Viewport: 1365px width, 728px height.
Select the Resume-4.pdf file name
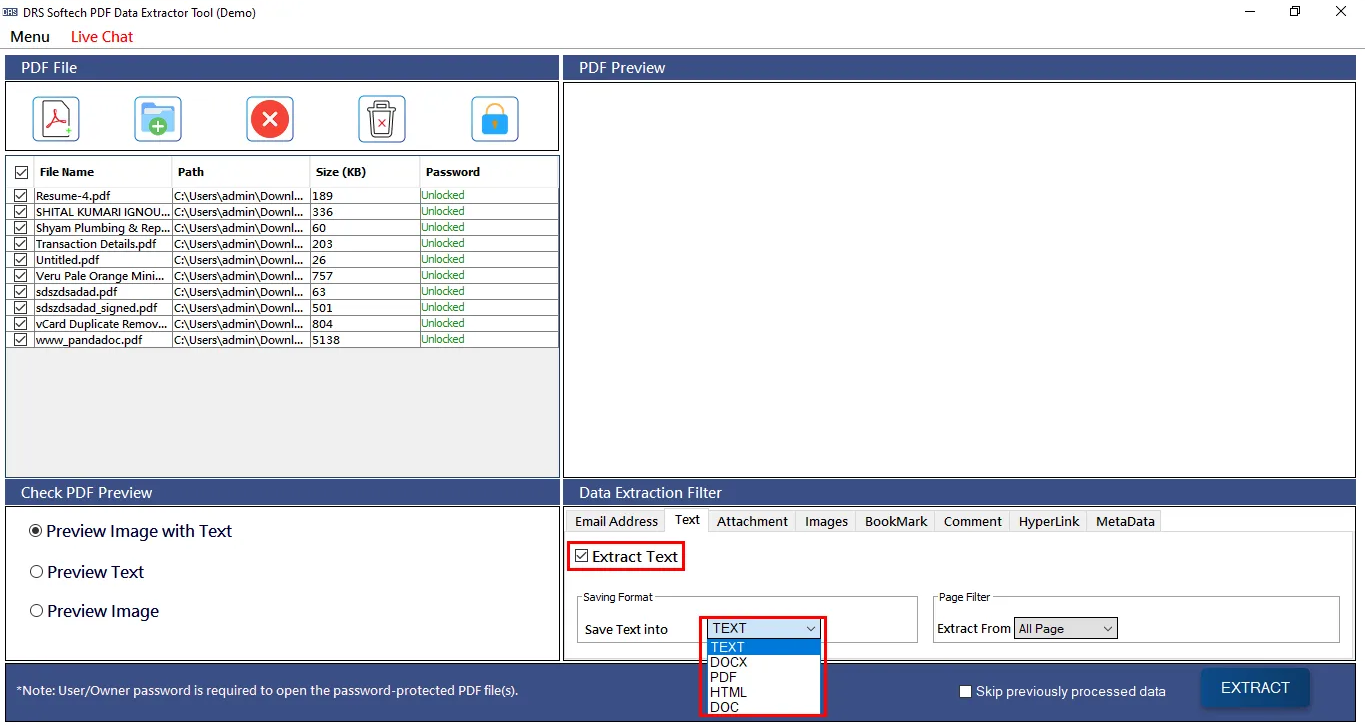tap(73, 196)
